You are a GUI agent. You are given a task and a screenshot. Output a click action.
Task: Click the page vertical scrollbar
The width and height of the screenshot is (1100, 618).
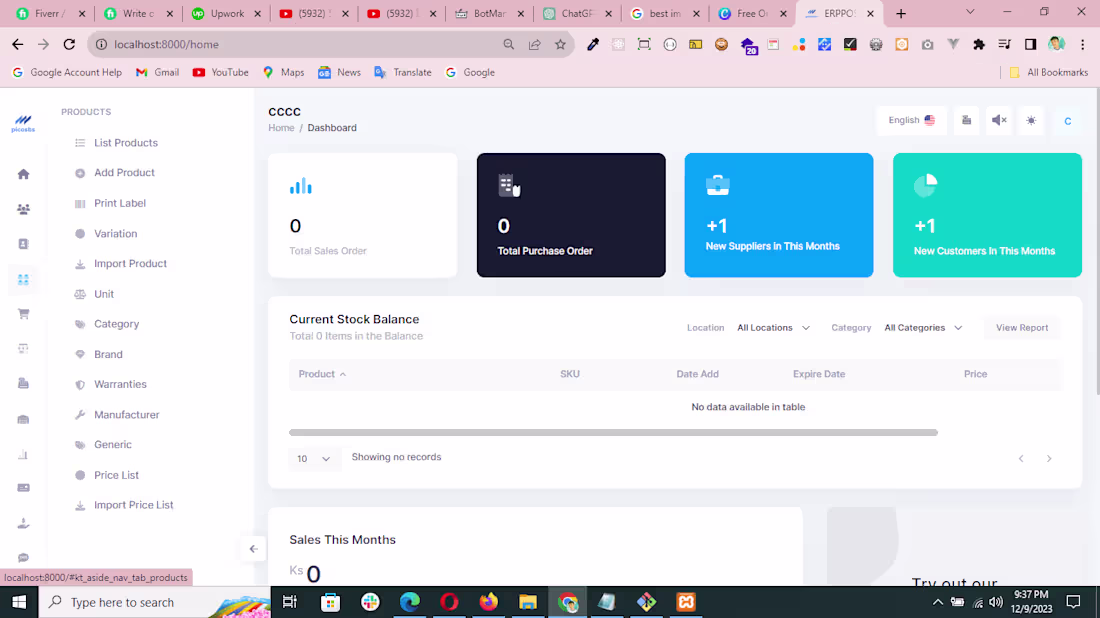coord(1096,239)
